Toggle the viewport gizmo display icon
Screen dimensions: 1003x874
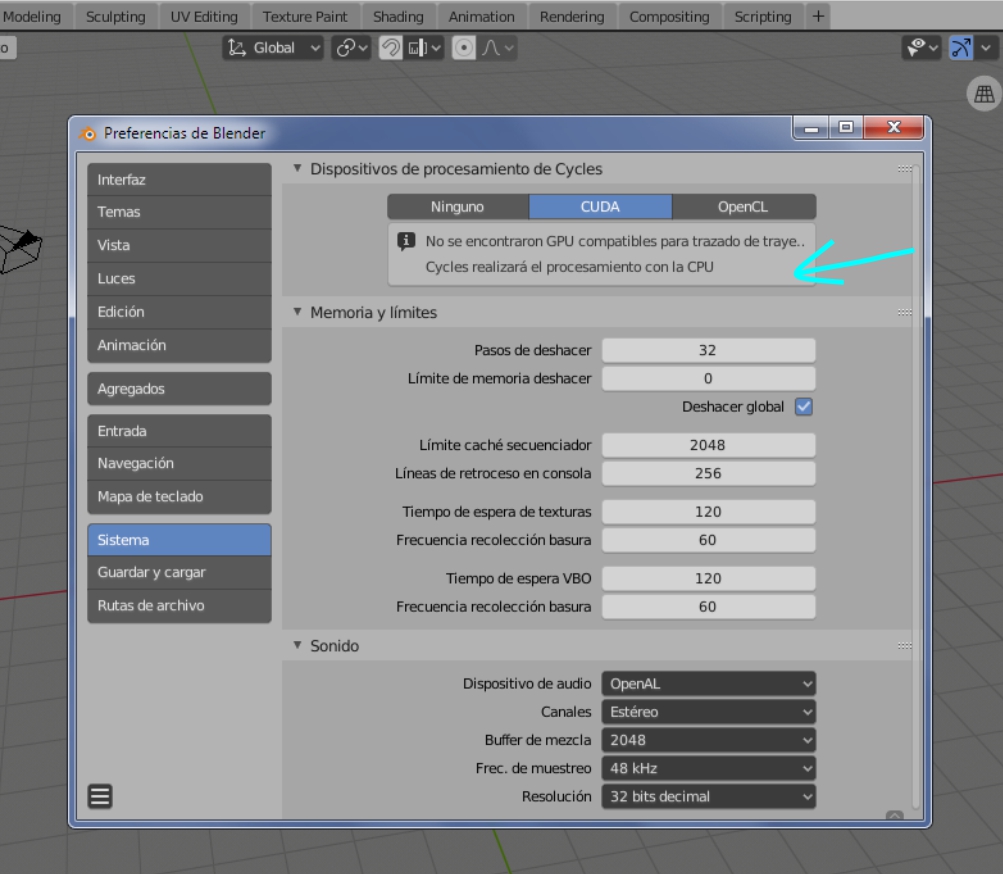coord(961,48)
